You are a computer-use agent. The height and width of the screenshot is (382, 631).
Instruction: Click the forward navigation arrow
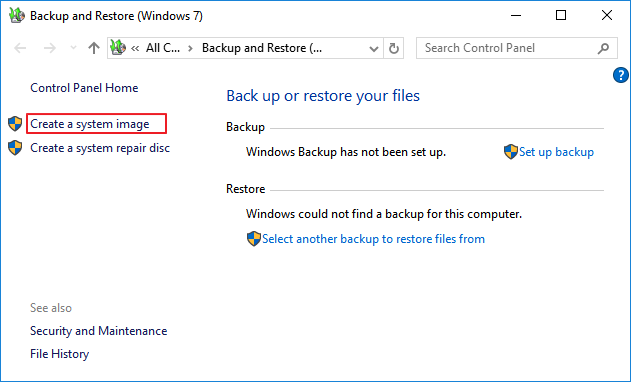(49, 48)
